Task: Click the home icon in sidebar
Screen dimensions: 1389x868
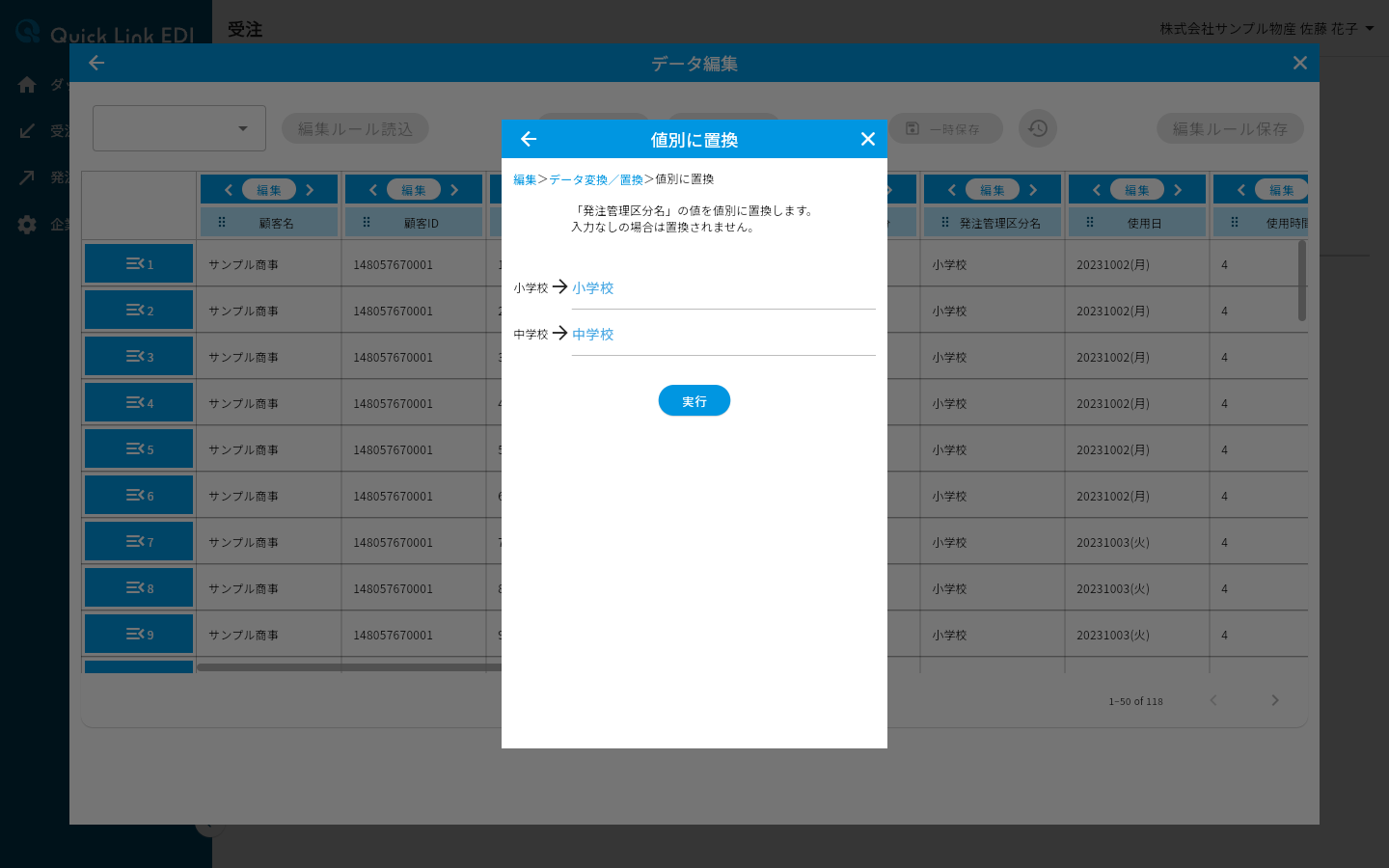Action: point(27,85)
